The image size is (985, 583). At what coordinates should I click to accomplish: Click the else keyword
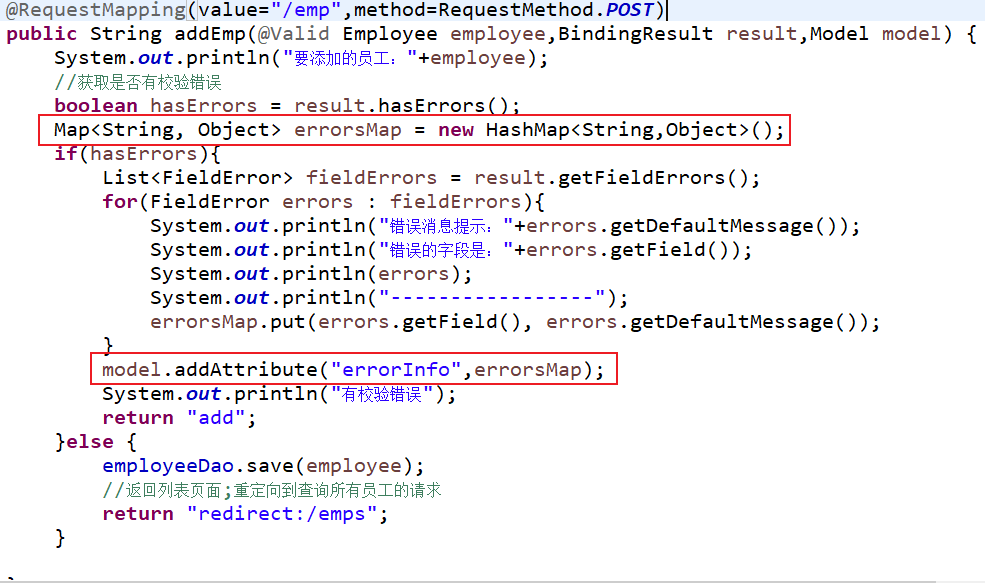click(x=90, y=442)
